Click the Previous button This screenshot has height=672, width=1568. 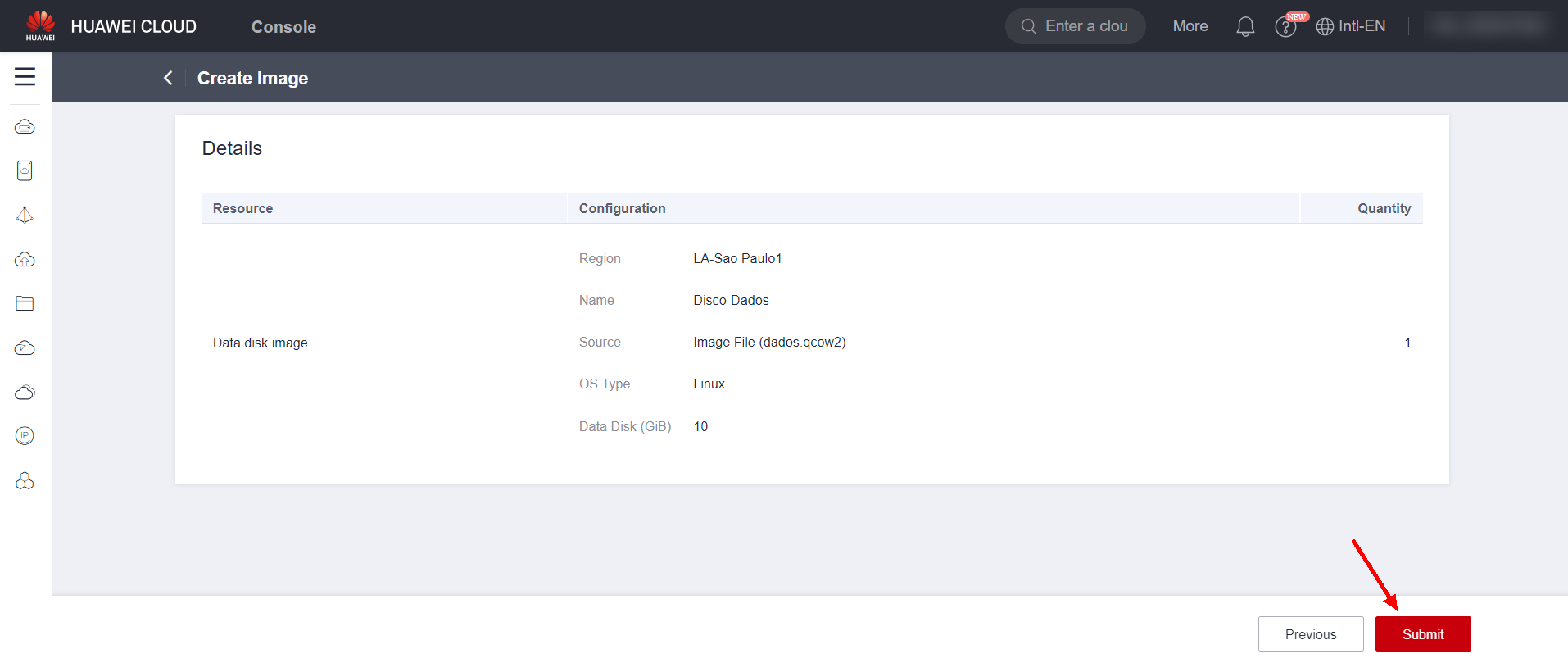[x=1310, y=634]
